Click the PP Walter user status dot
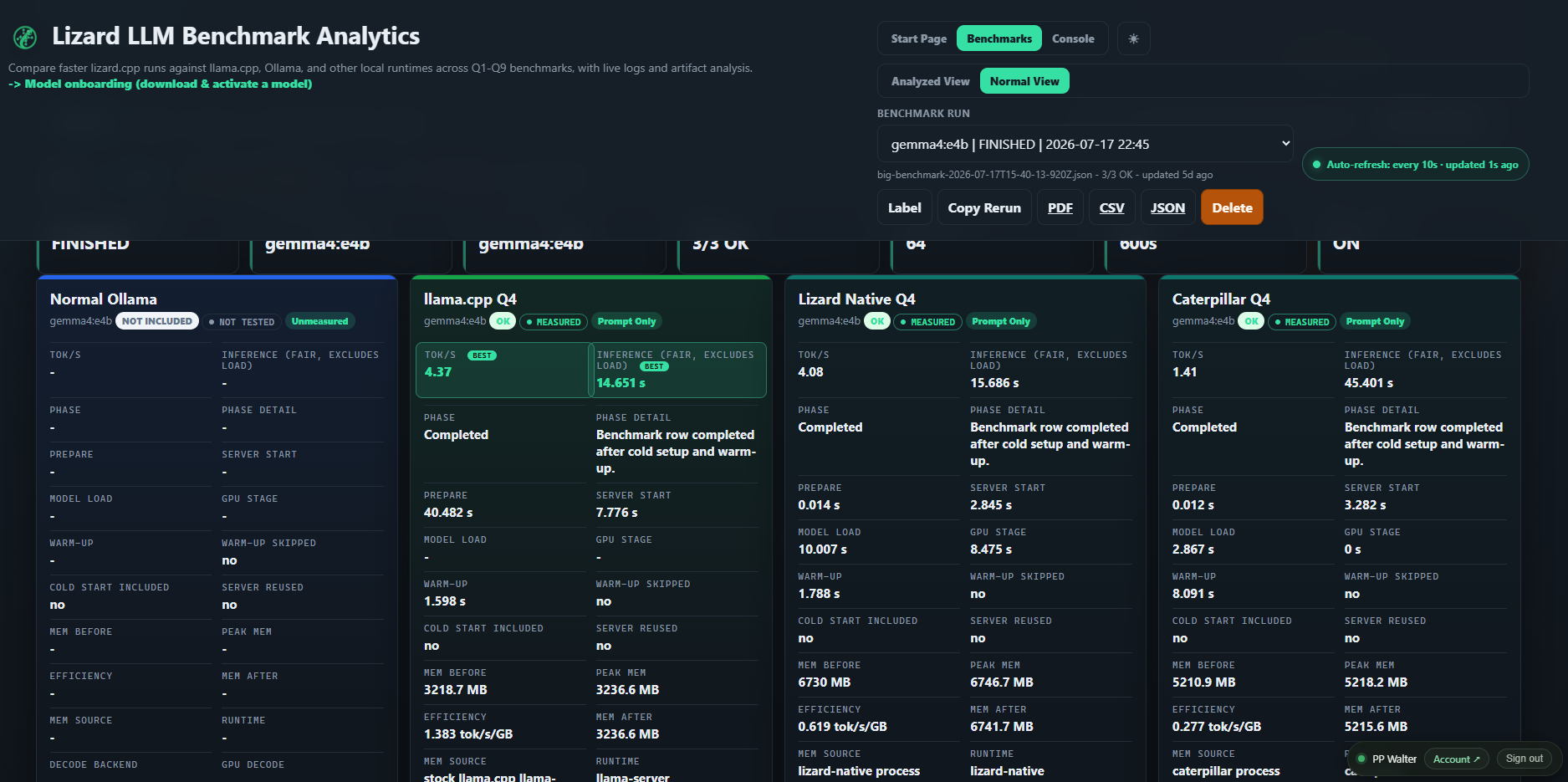 (x=1361, y=759)
